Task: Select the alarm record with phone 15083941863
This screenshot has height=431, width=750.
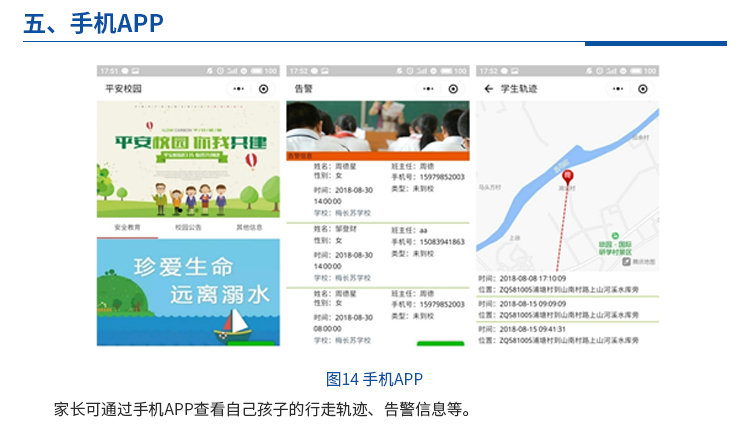Action: coord(377,254)
